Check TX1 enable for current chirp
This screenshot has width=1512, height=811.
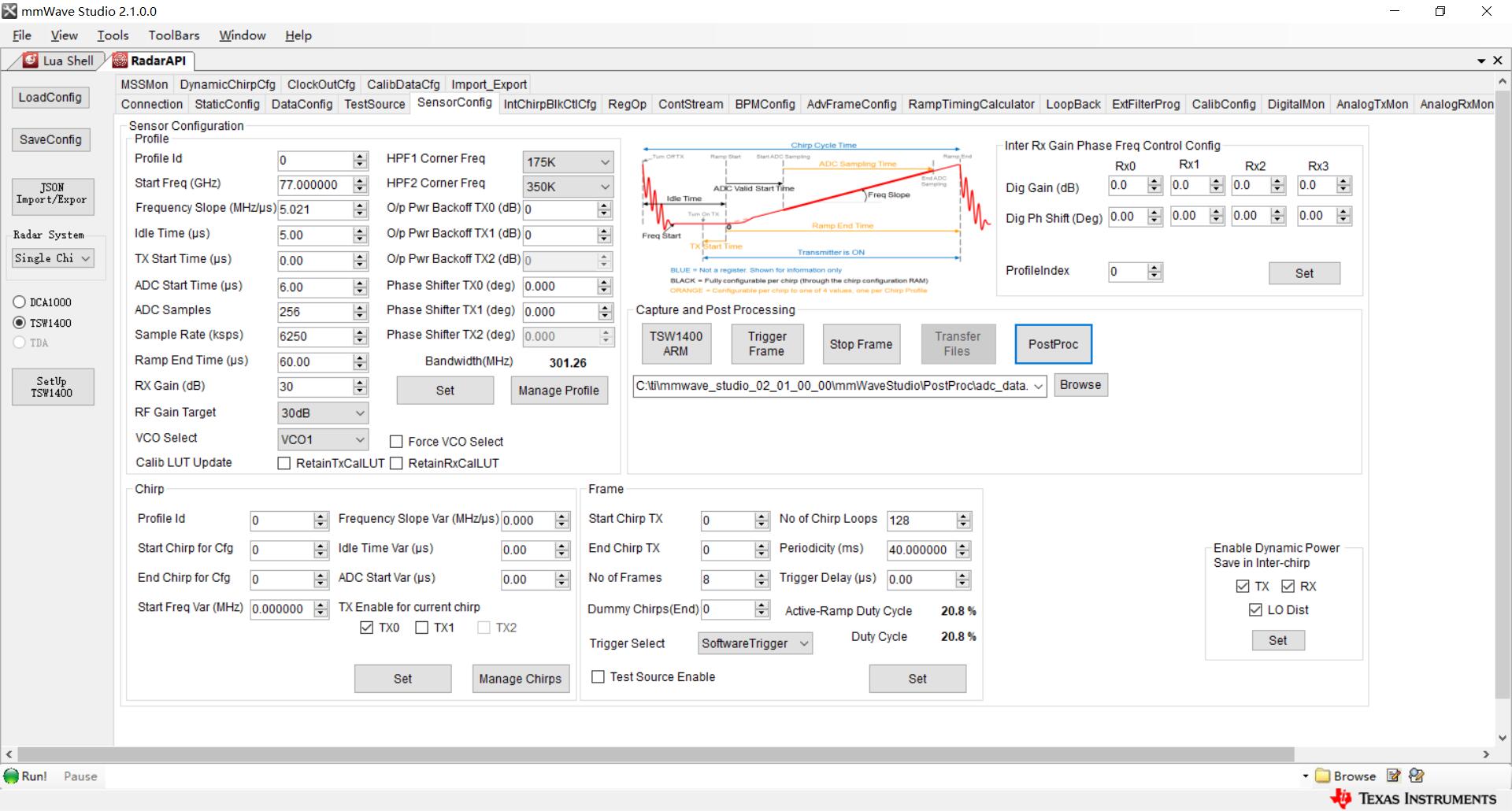[x=421, y=628]
